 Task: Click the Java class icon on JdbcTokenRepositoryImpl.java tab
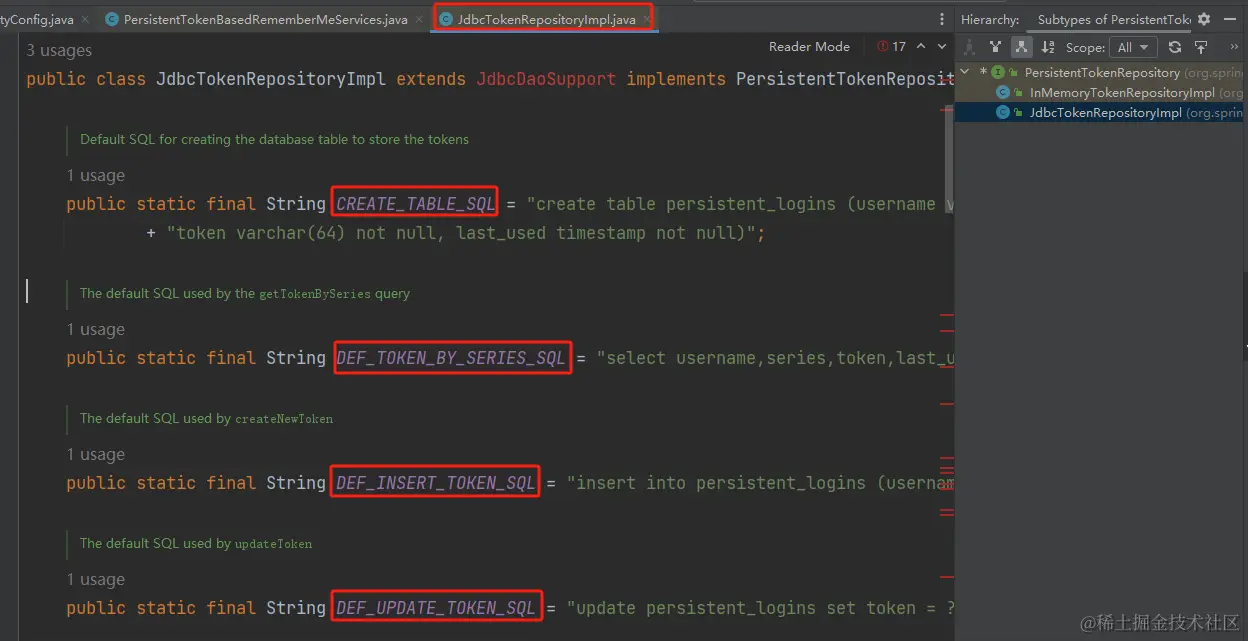[x=446, y=19]
